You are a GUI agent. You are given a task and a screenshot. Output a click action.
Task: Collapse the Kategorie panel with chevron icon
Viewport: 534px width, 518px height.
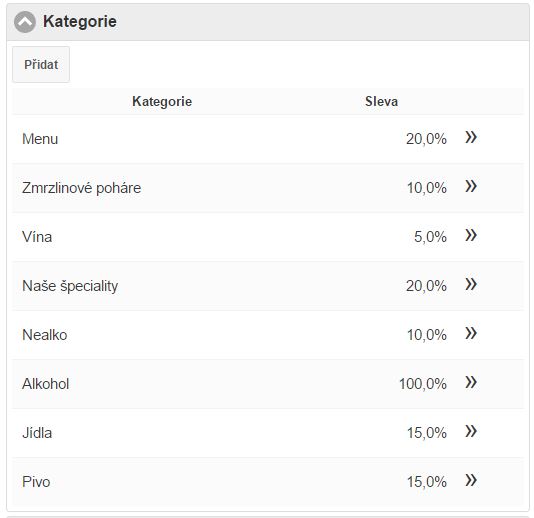click(x=25, y=22)
